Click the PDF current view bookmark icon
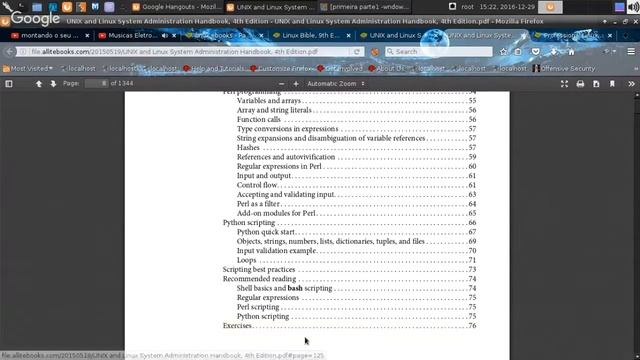Viewport: 640px width, 360px height. 612,84
